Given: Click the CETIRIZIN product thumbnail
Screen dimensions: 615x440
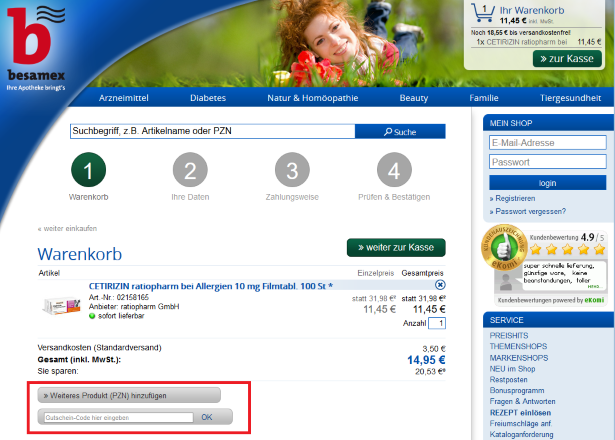Looking at the screenshot, I should point(61,305).
